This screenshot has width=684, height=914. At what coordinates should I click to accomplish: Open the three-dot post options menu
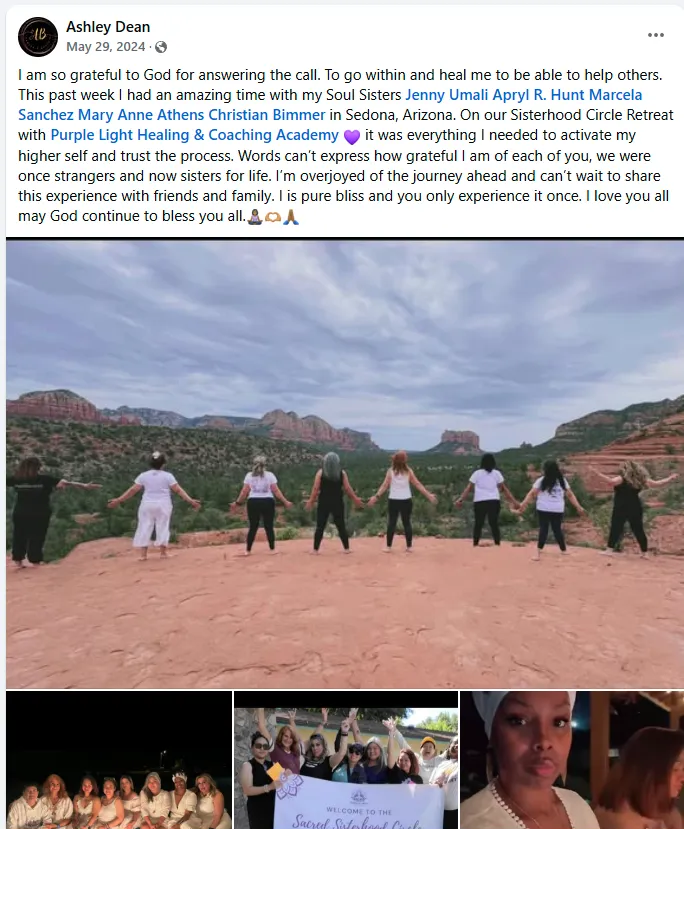point(655,35)
